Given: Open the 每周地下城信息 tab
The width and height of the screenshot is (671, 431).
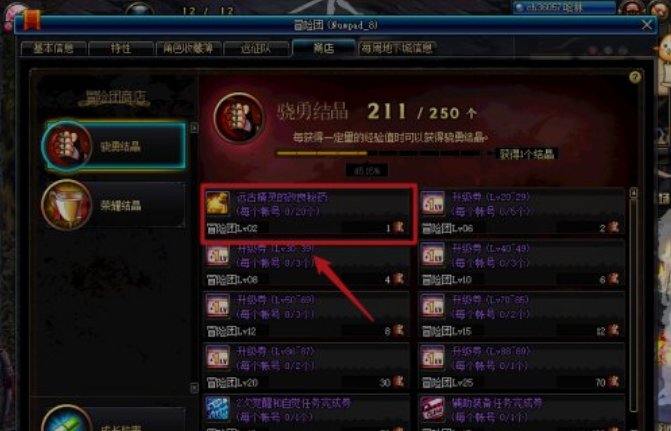Looking at the screenshot, I should click(397, 48).
